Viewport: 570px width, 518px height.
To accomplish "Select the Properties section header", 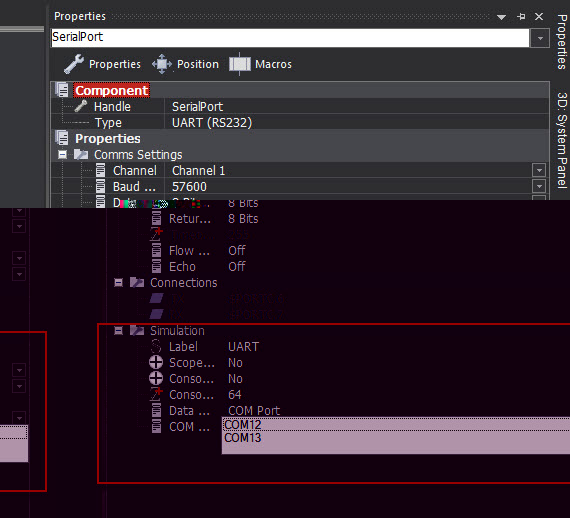I will click(108, 138).
